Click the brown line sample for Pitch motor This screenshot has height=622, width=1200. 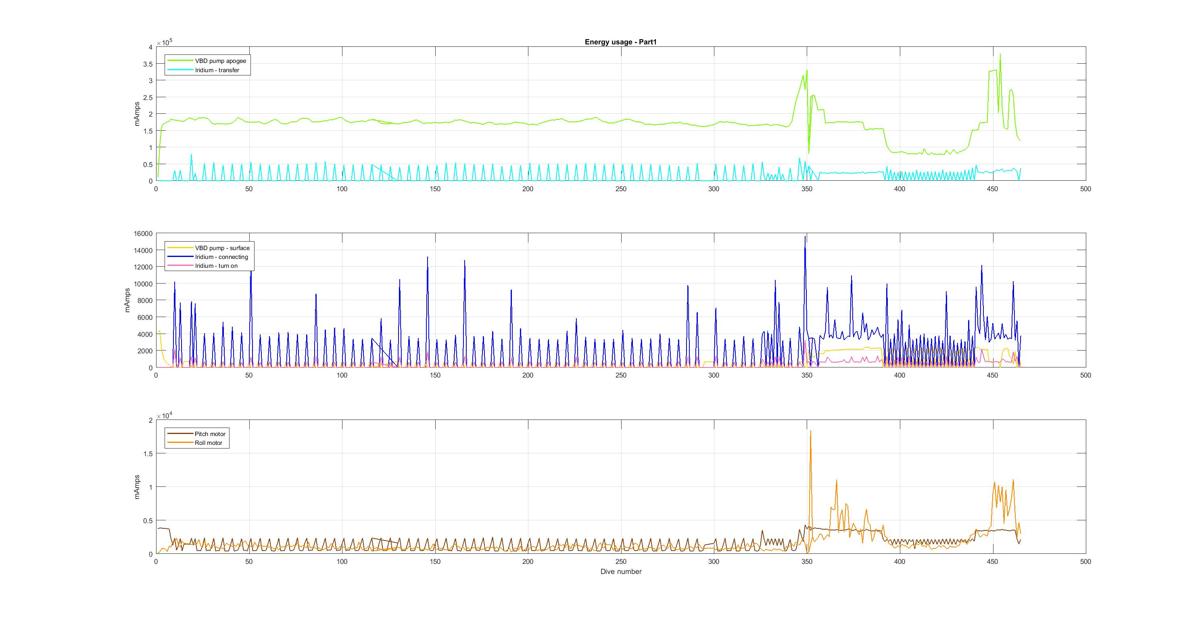coord(180,432)
